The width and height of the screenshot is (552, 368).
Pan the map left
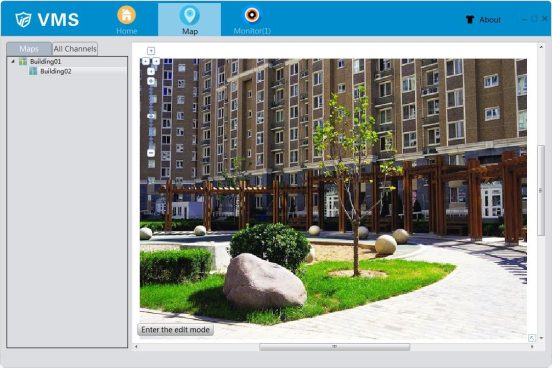click(x=145, y=61)
